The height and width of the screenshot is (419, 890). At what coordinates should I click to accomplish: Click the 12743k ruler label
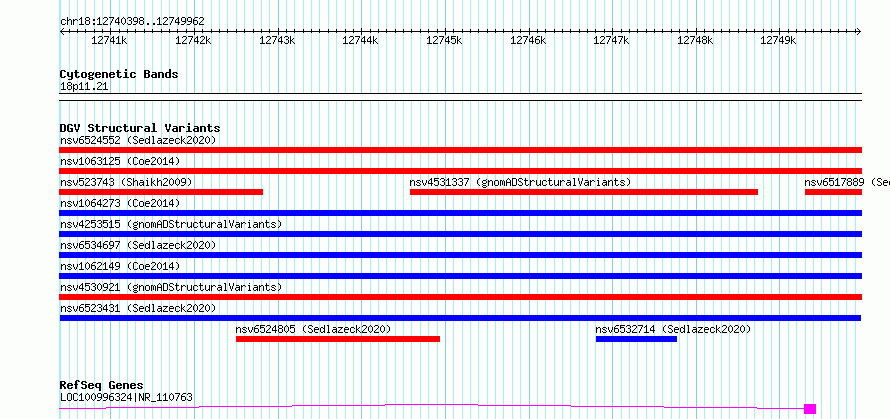[277, 41]
